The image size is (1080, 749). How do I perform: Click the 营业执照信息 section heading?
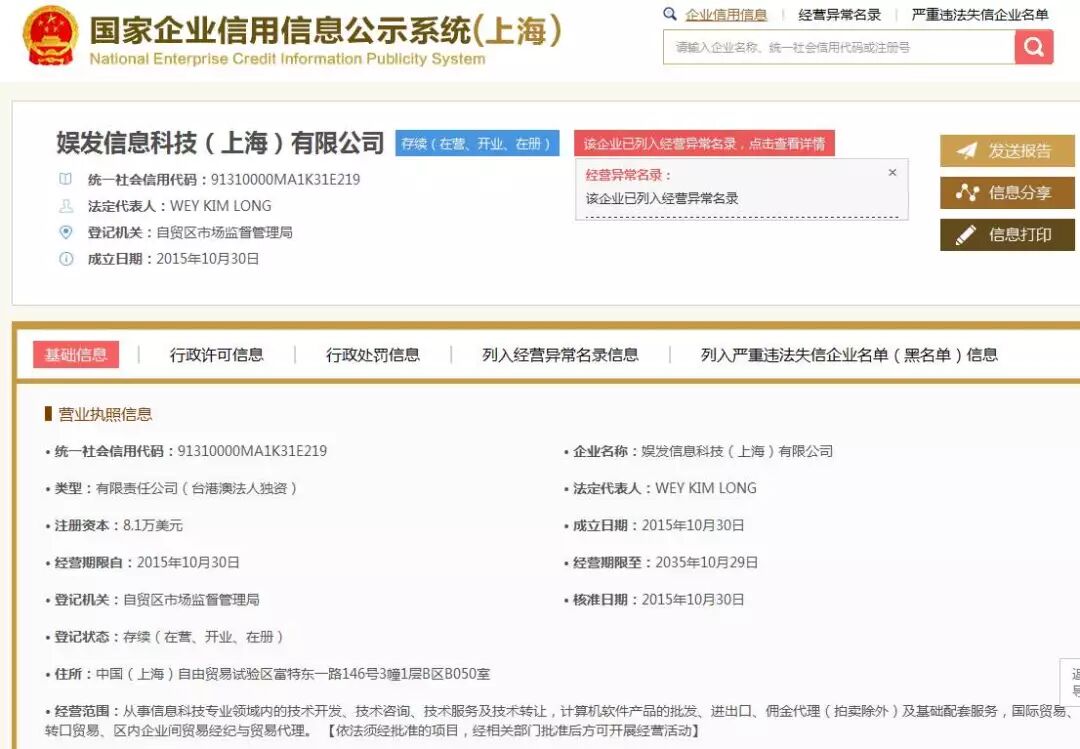click(105, 414)
